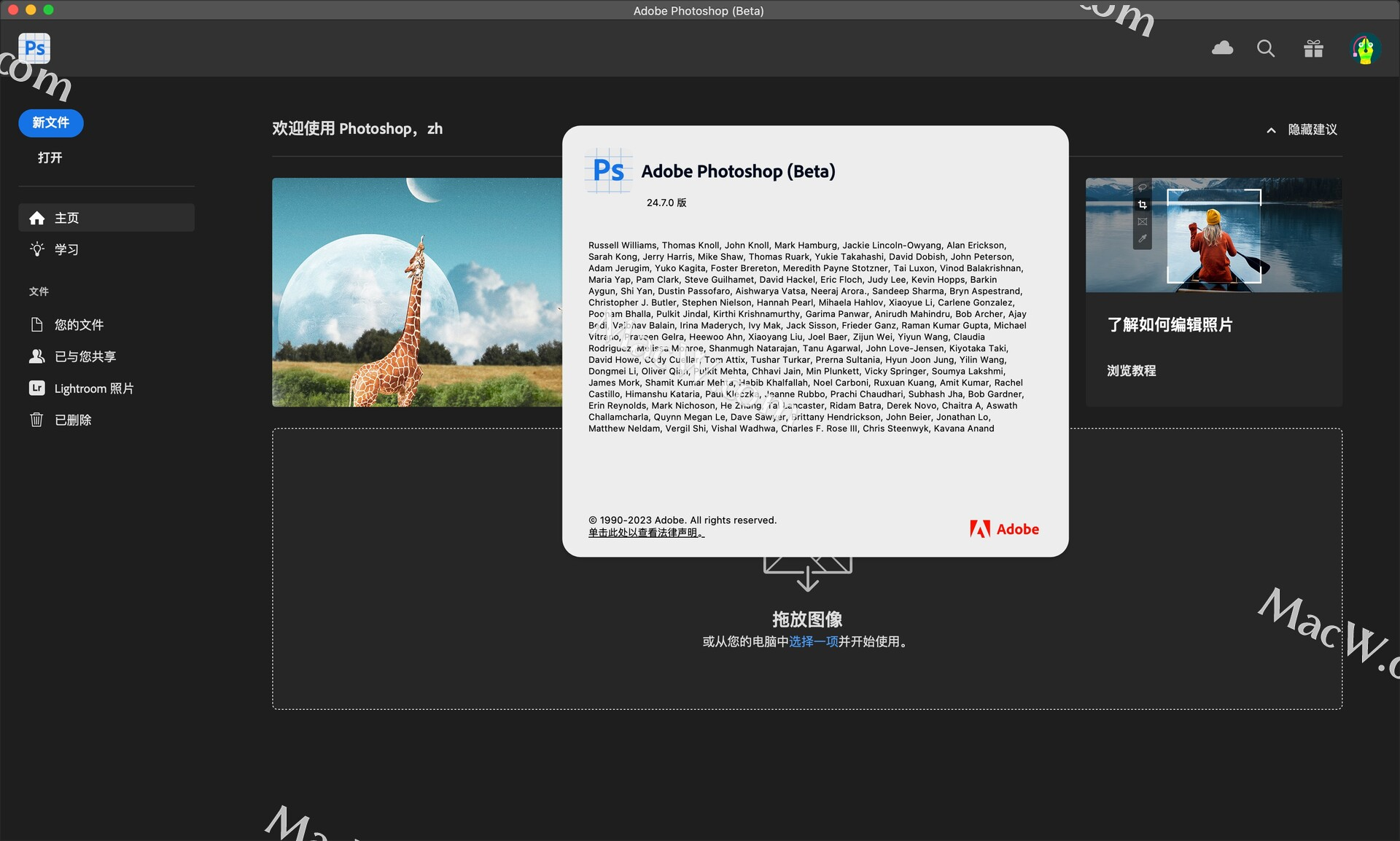Viewport: 1400px width, 841px height.
Task: Click the blue 新文件 button
Action: click(51, 122)
